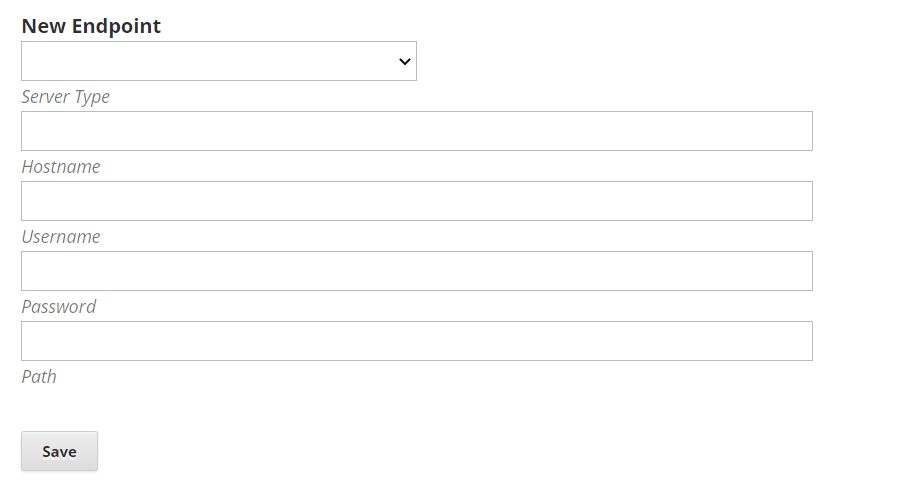Expand the dropdown under the New Endpoint heading
The height and width of the screenshot is (484, 919).
click(x=219, y=61)
